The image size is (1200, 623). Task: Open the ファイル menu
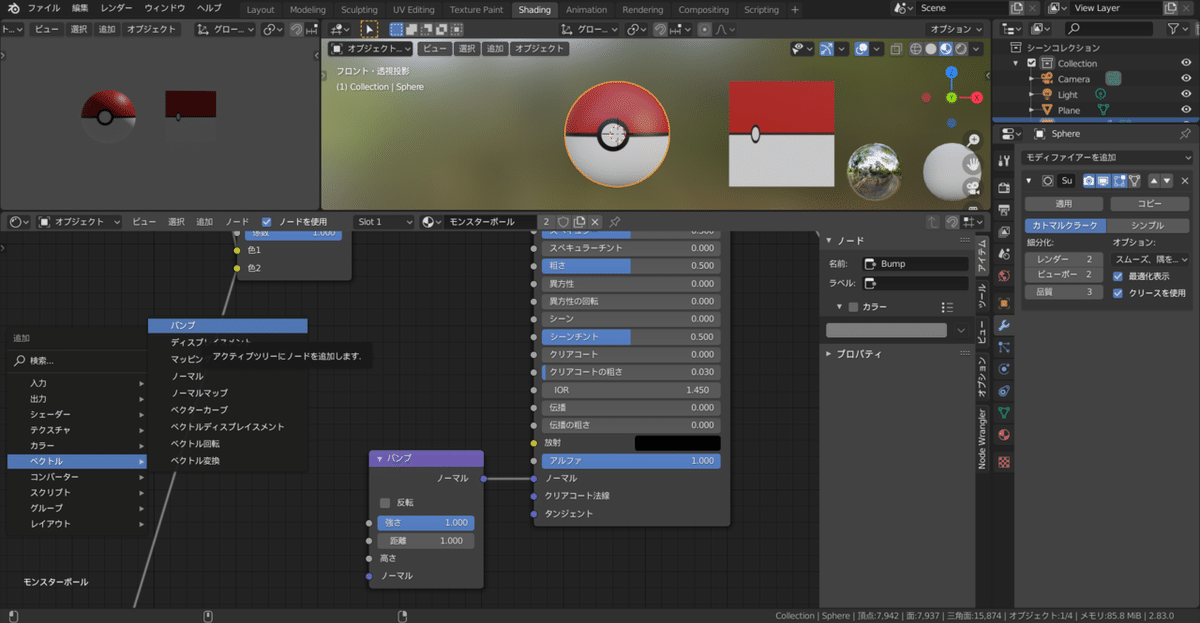point(43,8)
